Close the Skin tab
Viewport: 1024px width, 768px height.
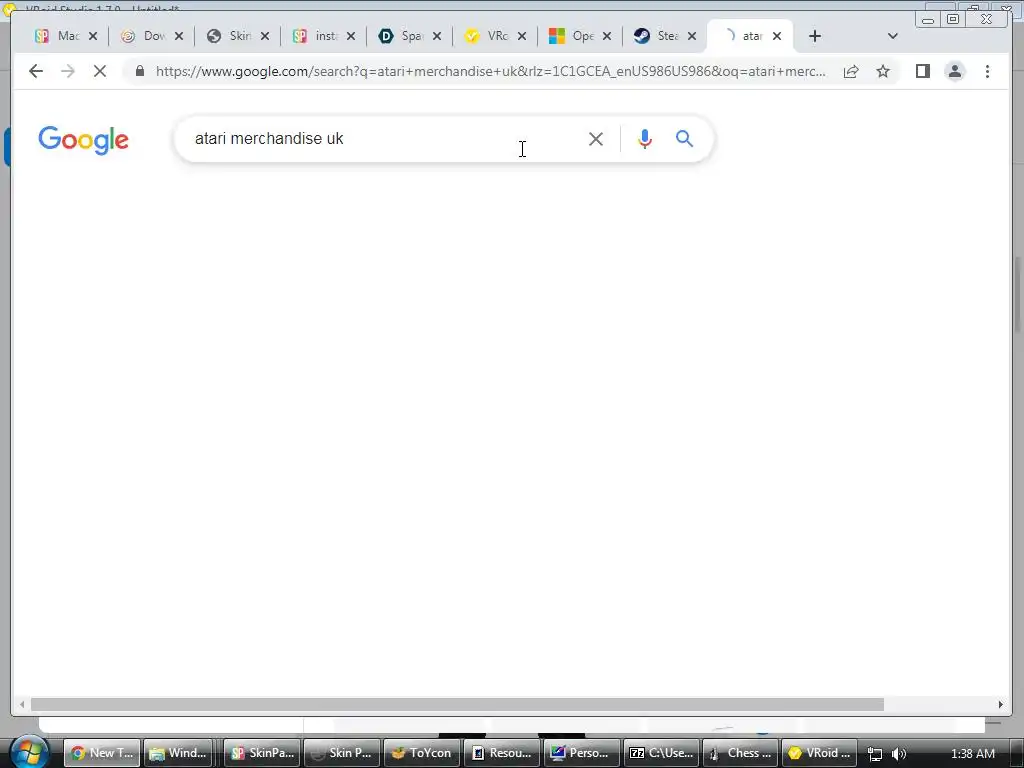pos(264,36)
